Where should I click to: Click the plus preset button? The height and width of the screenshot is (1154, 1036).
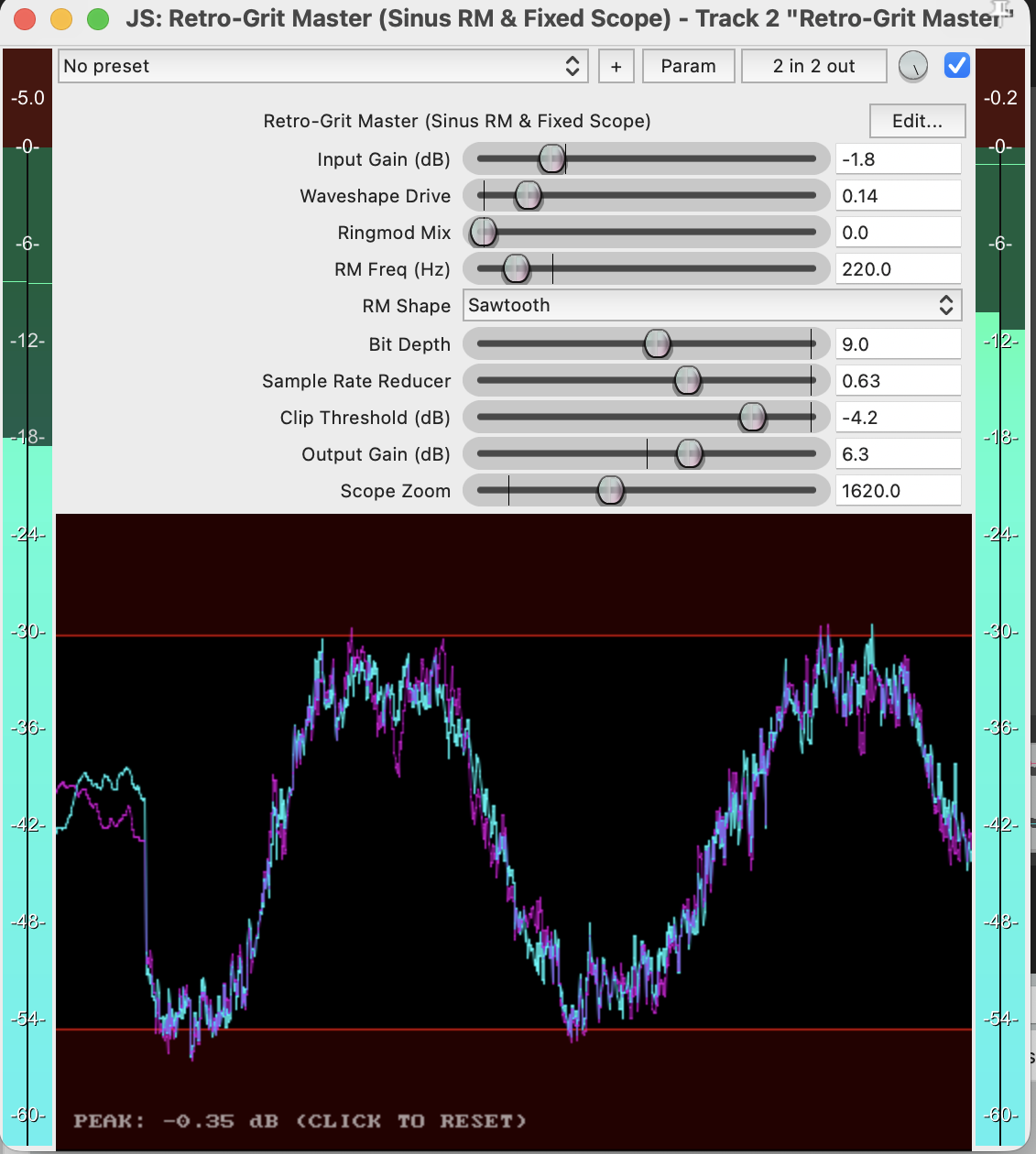(x=616, y=66)
